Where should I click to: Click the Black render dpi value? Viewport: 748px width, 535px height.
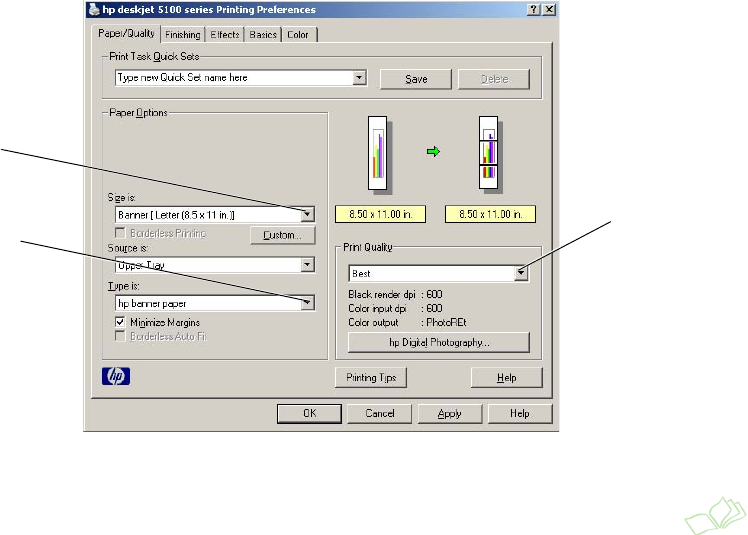(434, 294)
